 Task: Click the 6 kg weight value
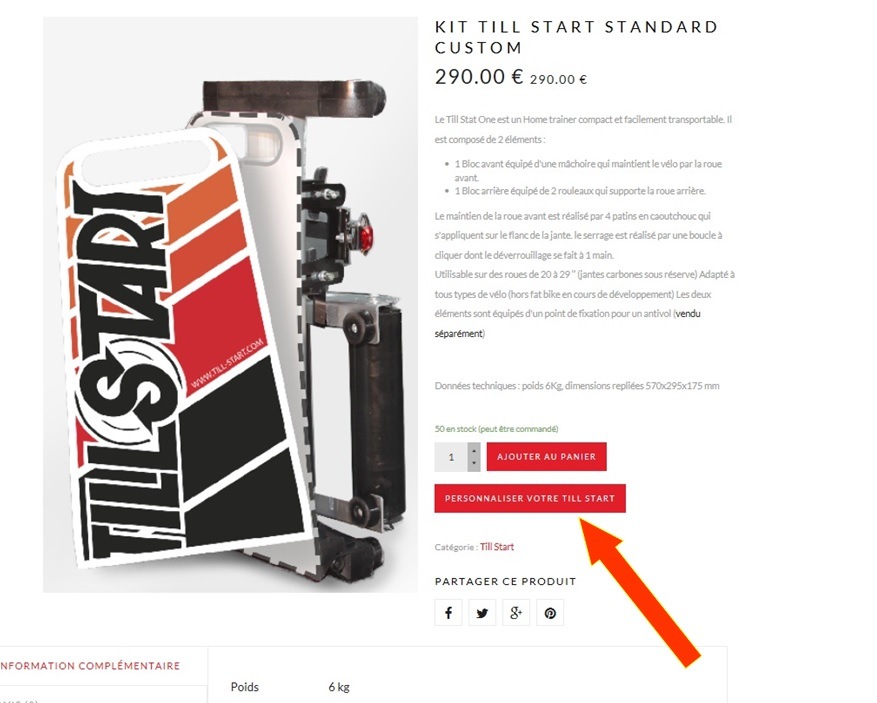[339, 687]
